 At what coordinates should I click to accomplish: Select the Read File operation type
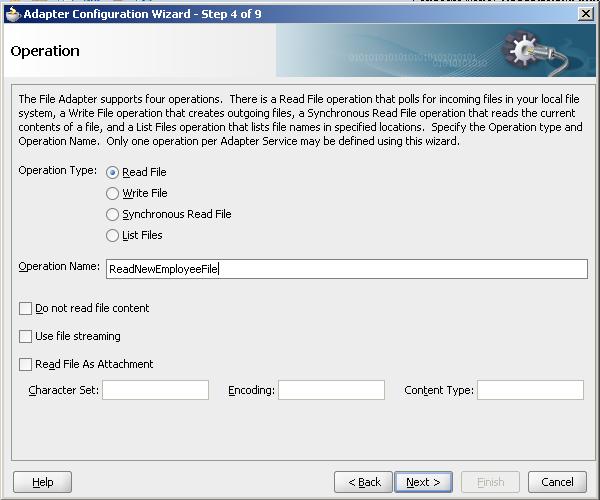[113, 172]
